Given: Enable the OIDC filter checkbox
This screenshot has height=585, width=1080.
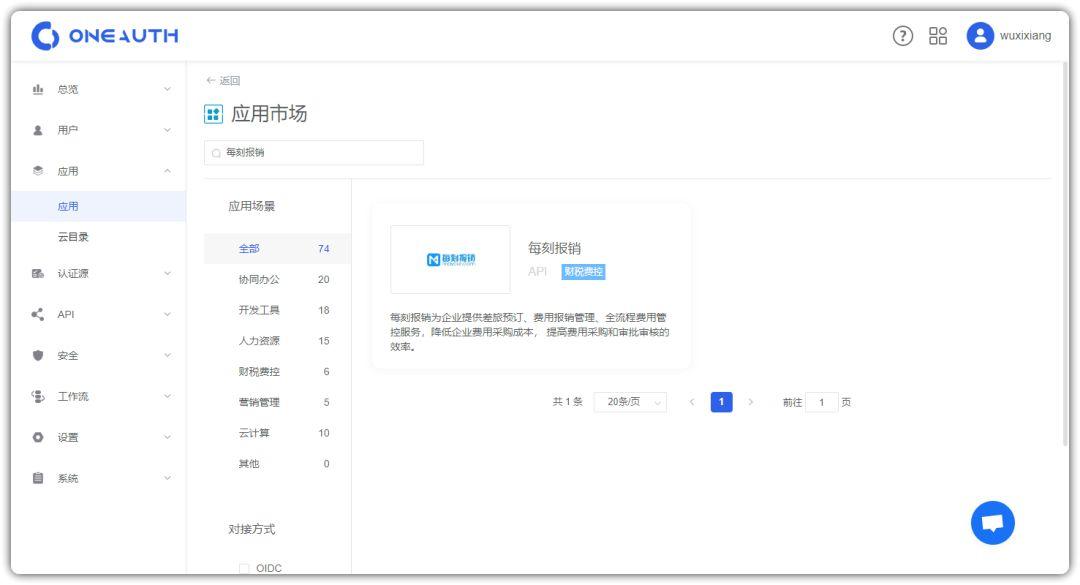Looking at the screenshot, I should pyautogui.click(x=243, y=568).
